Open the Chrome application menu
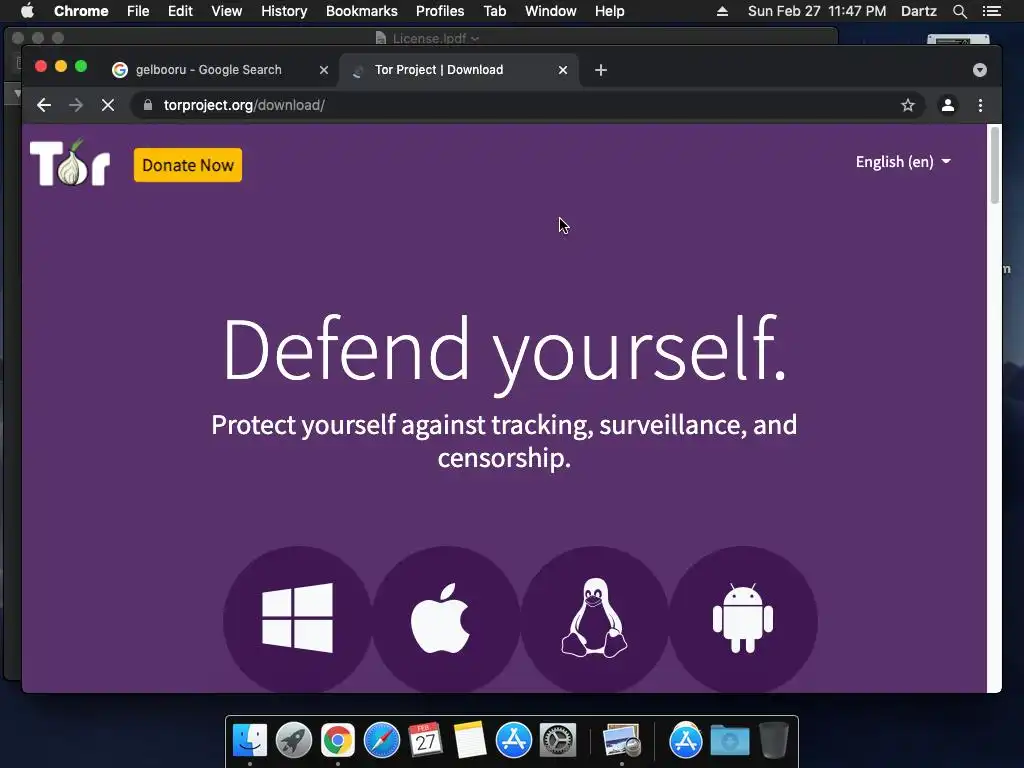 (x=81, y=11)
